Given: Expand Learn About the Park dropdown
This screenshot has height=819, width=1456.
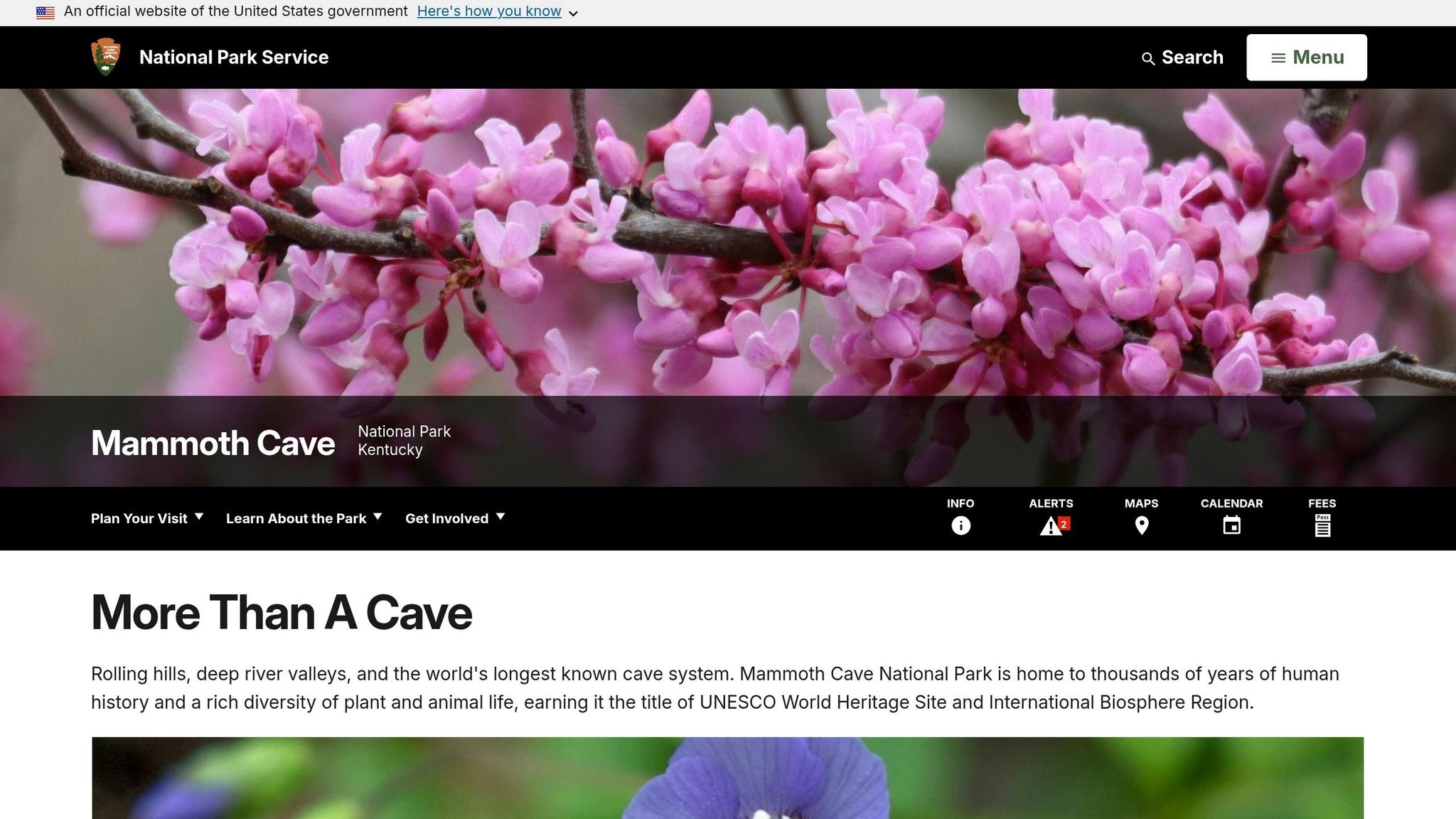Looking at the screenshot, I should [304, 518].
